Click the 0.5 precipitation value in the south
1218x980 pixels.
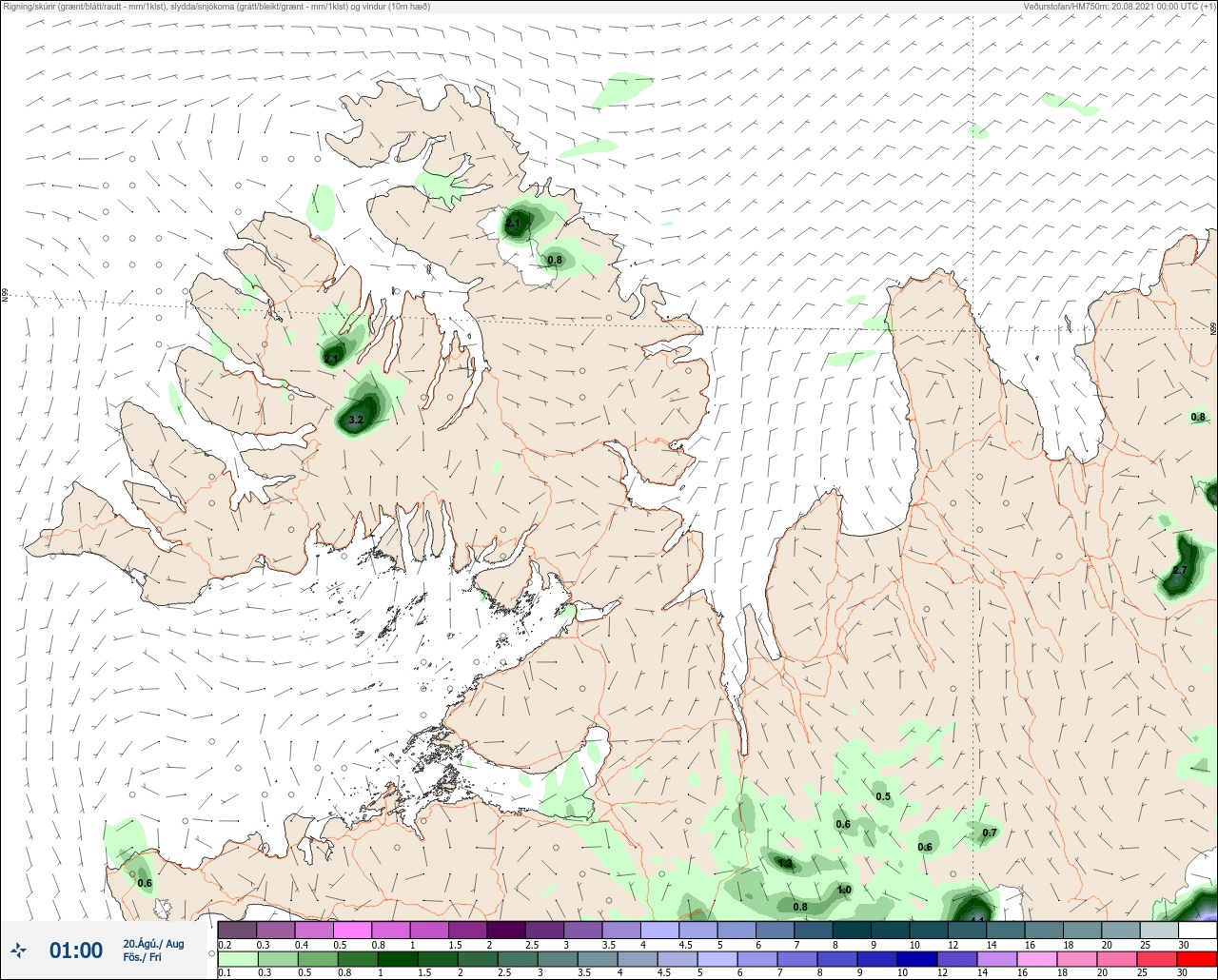coord(883,796)
